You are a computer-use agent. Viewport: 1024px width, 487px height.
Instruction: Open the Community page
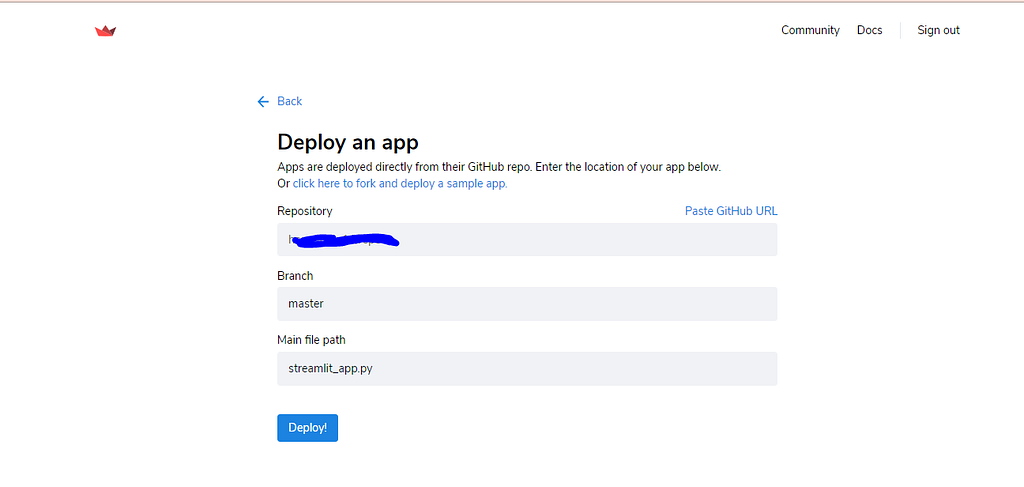point(810,30)
